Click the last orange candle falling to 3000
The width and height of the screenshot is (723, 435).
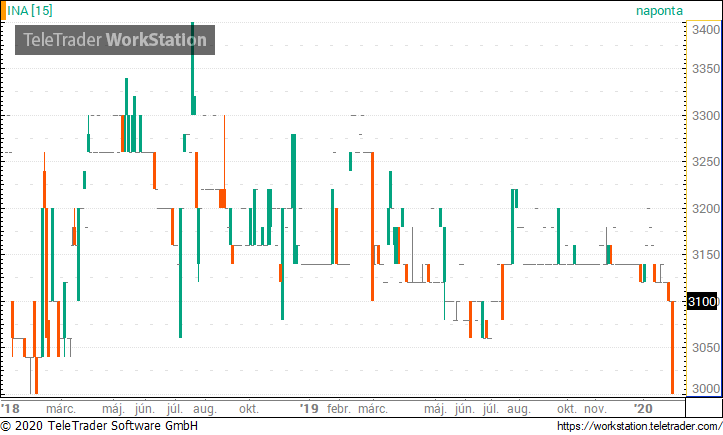pyautogui.click(x=672, y=347)
